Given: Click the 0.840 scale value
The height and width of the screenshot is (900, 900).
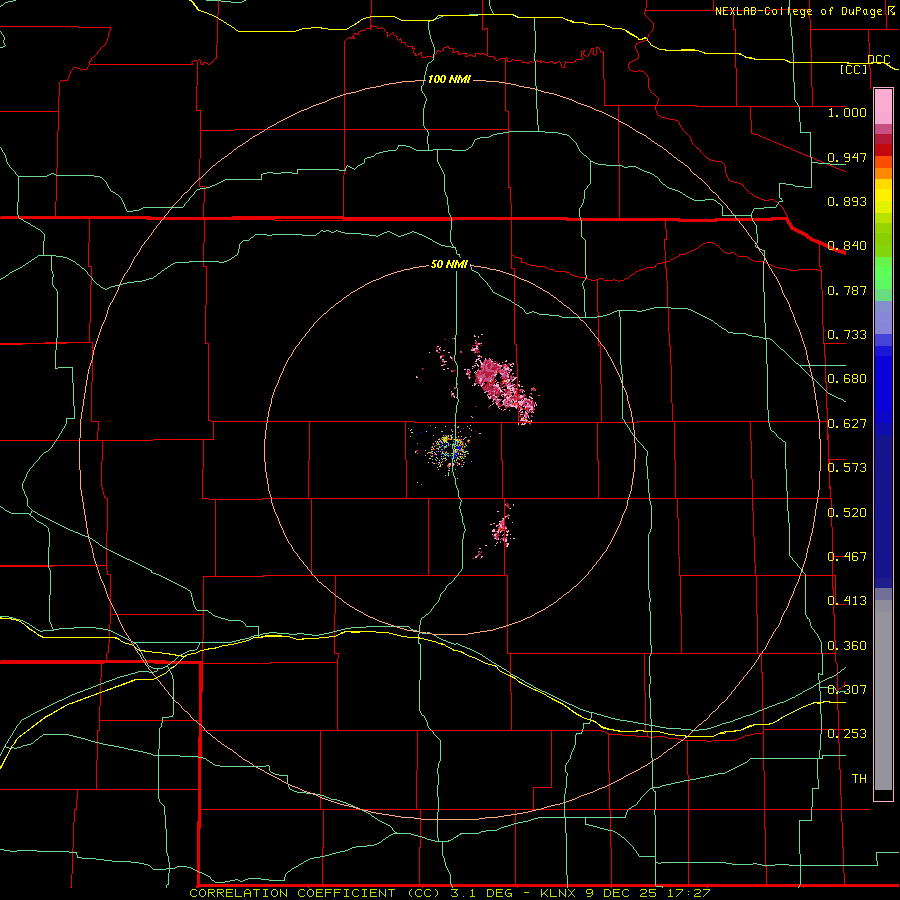Looking at the screenshot, I should [847, 246].
